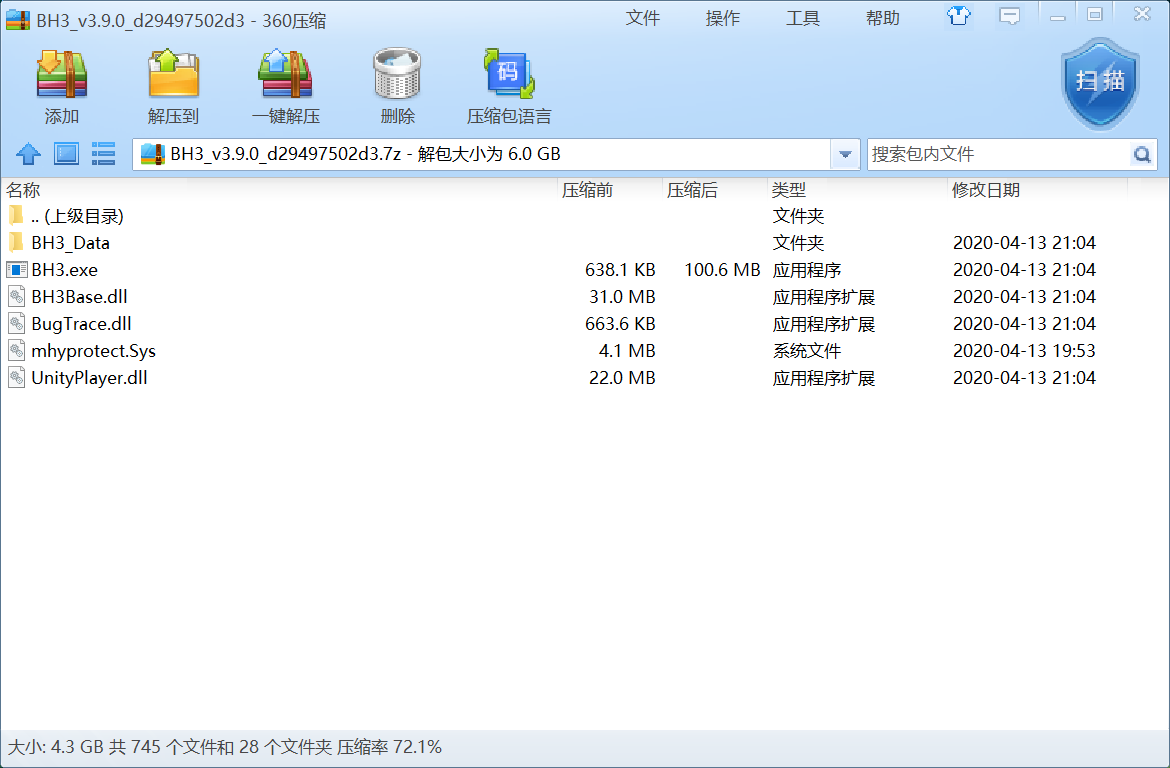Click the 添加 (Add) toolbar icon
1170x768 pixels.
pyautogui.click(x=61, y=75)
